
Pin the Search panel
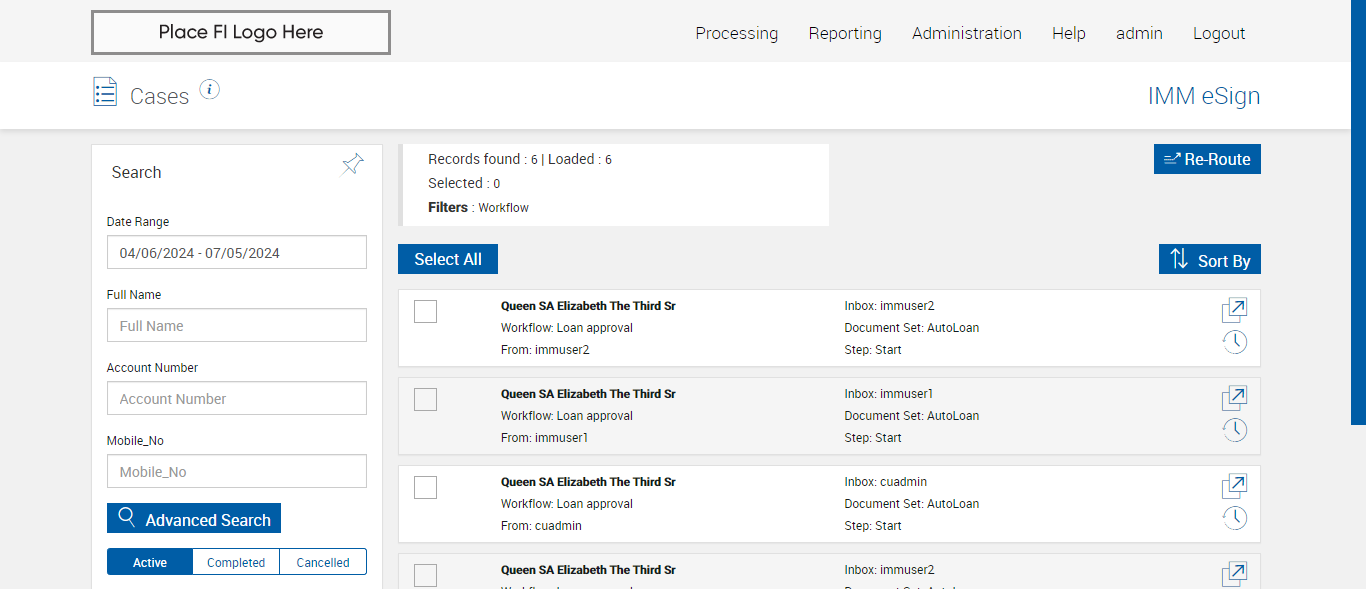(353, 164)
